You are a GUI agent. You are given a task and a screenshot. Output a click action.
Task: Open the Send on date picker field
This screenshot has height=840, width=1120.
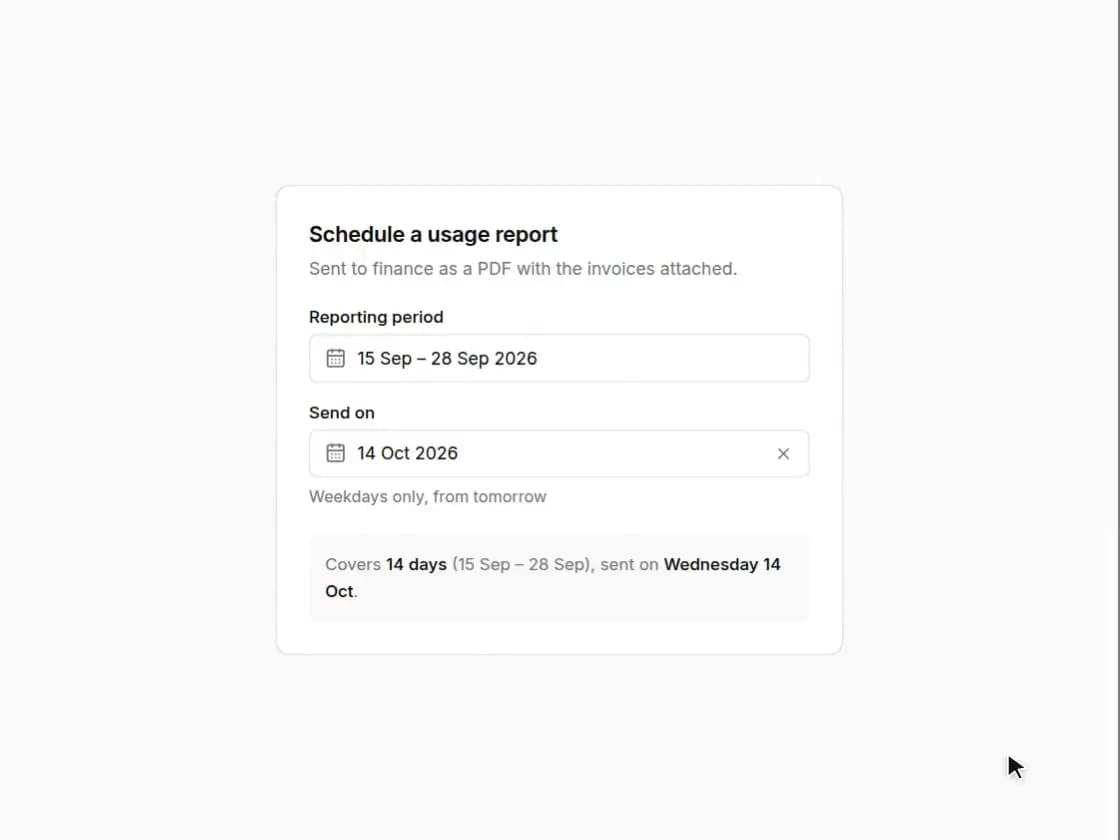[559, 454]
